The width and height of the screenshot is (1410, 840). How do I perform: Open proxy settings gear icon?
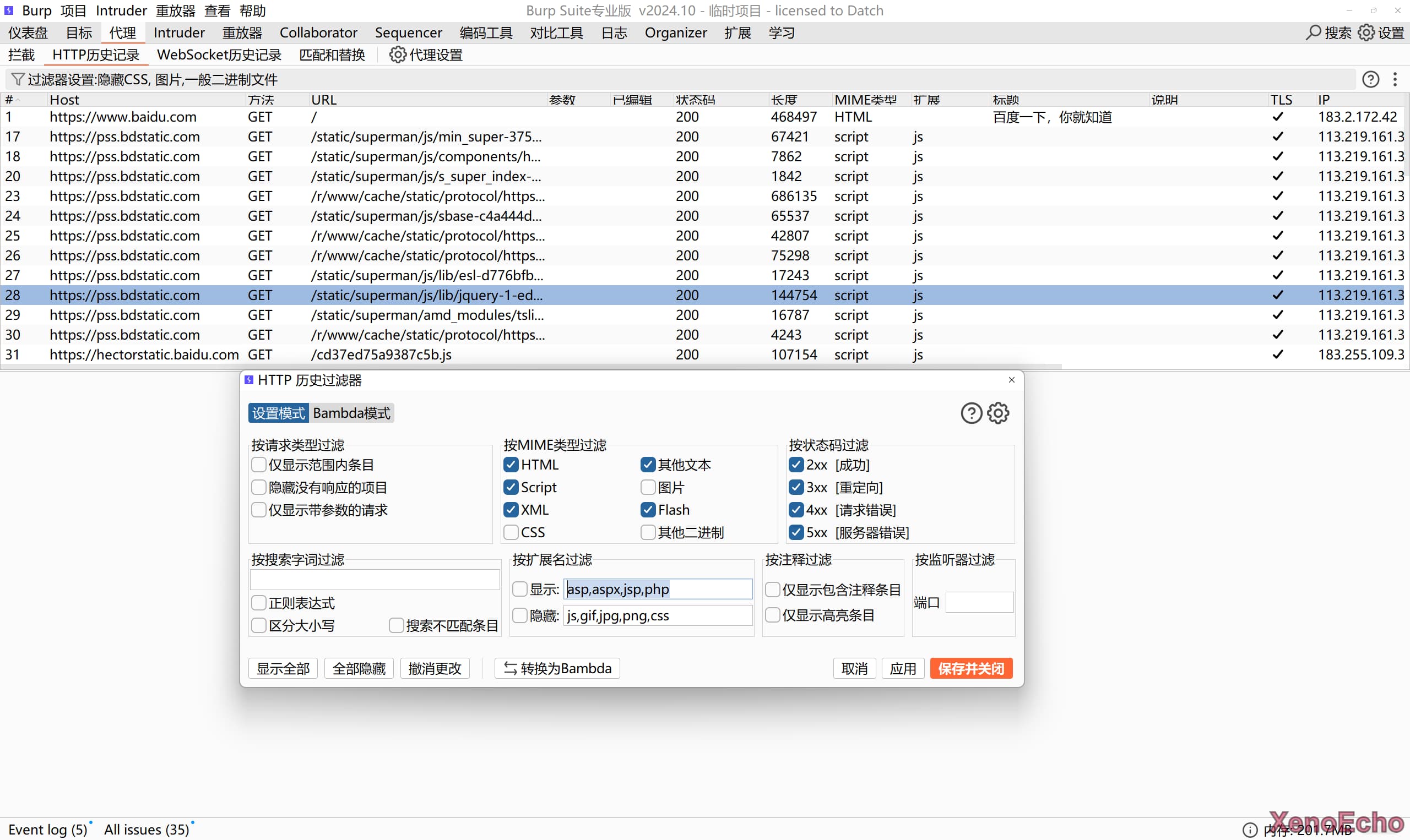[x=398, y=55]
